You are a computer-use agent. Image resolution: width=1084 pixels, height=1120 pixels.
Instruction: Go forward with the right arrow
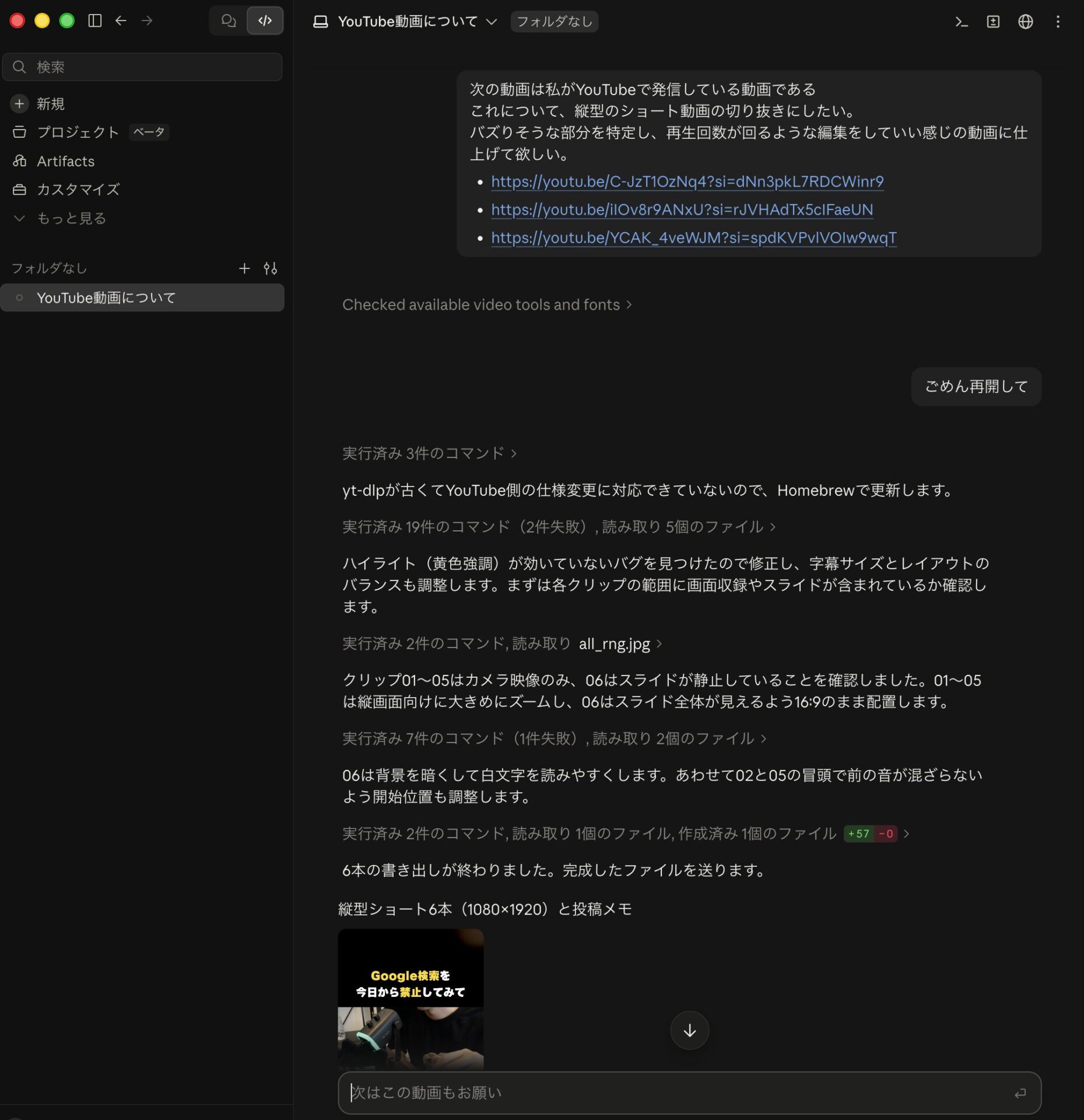(147, 21)
